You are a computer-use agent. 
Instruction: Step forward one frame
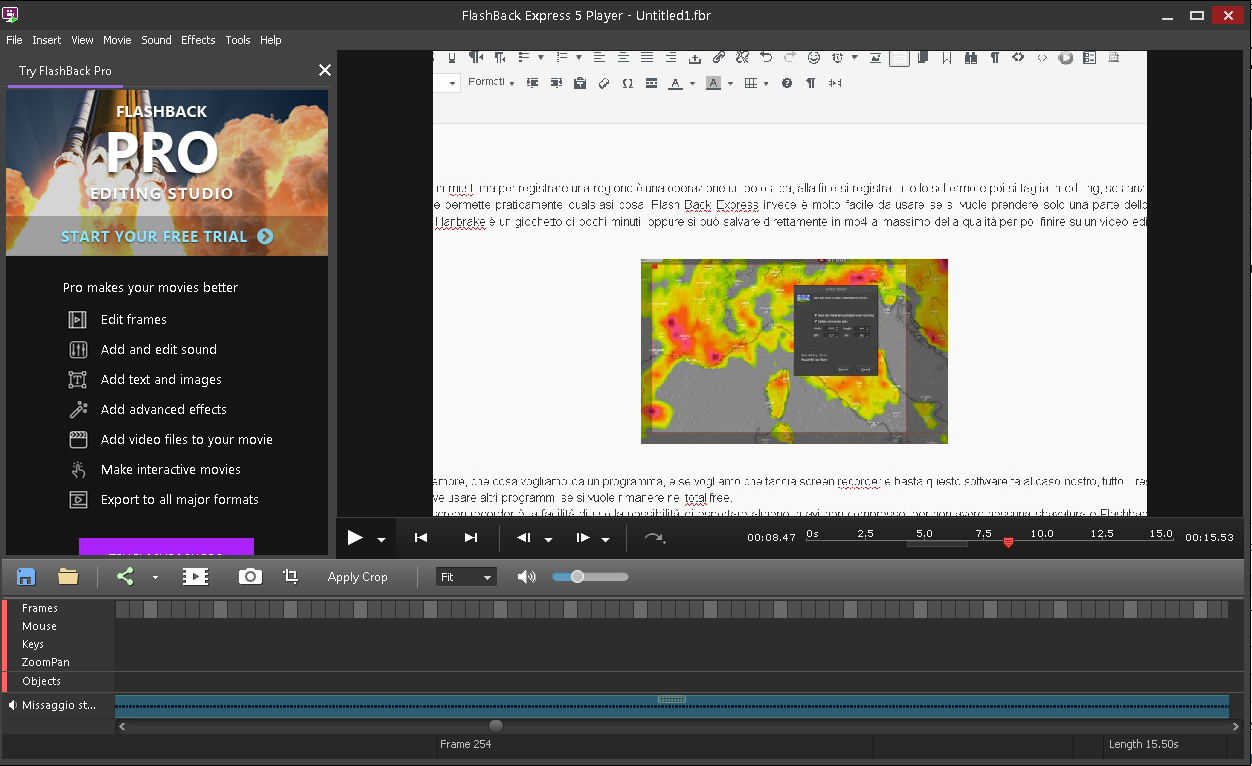tap(583, 538)
